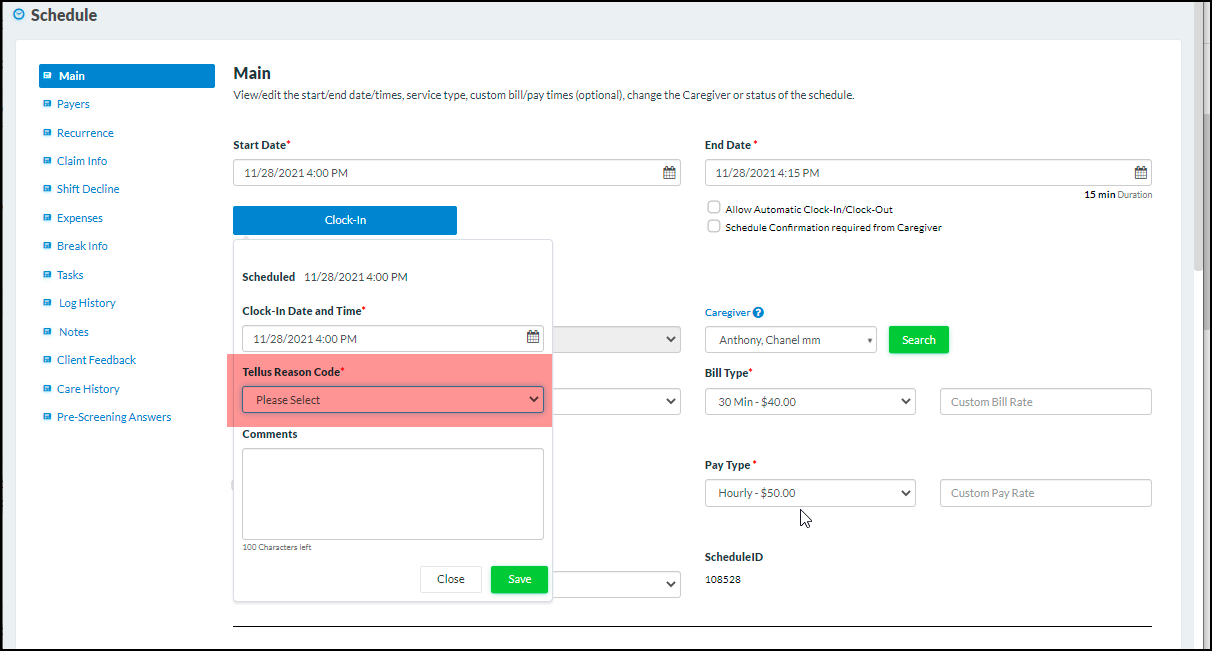Open the Bill Type dropdown

pos(810,402)
